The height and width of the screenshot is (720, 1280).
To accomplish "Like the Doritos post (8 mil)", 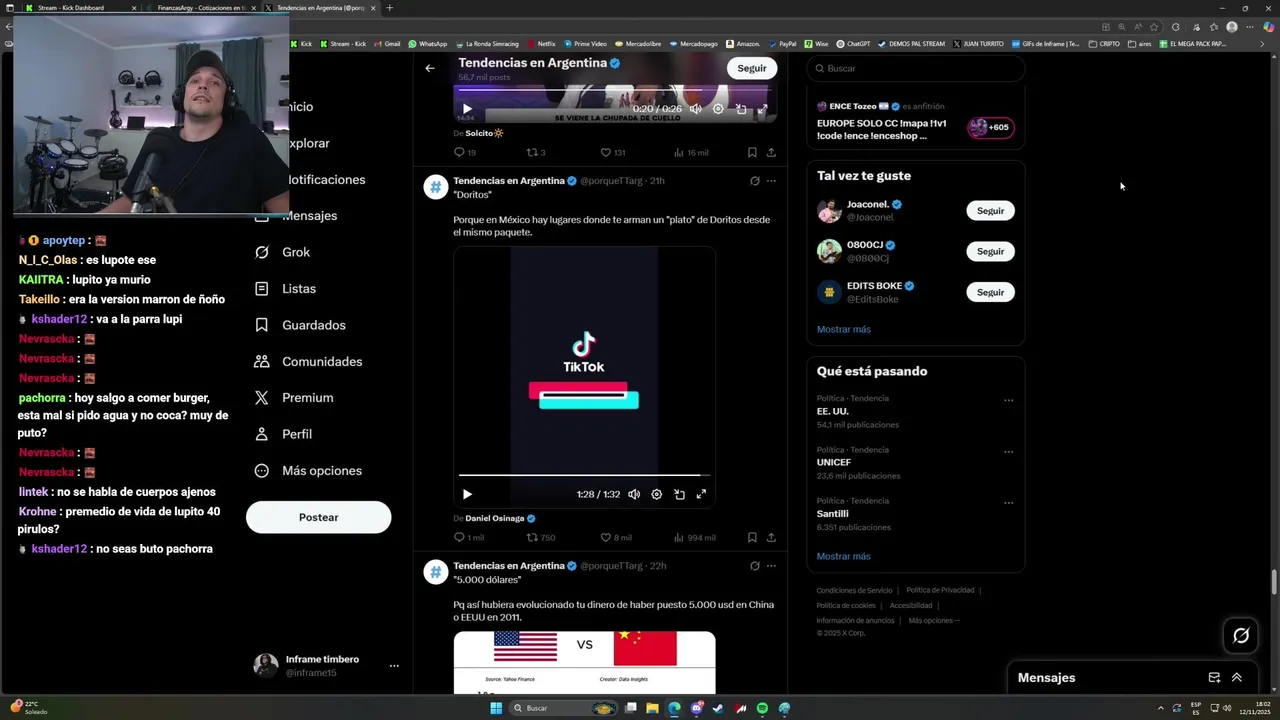I will click(615, 537).
